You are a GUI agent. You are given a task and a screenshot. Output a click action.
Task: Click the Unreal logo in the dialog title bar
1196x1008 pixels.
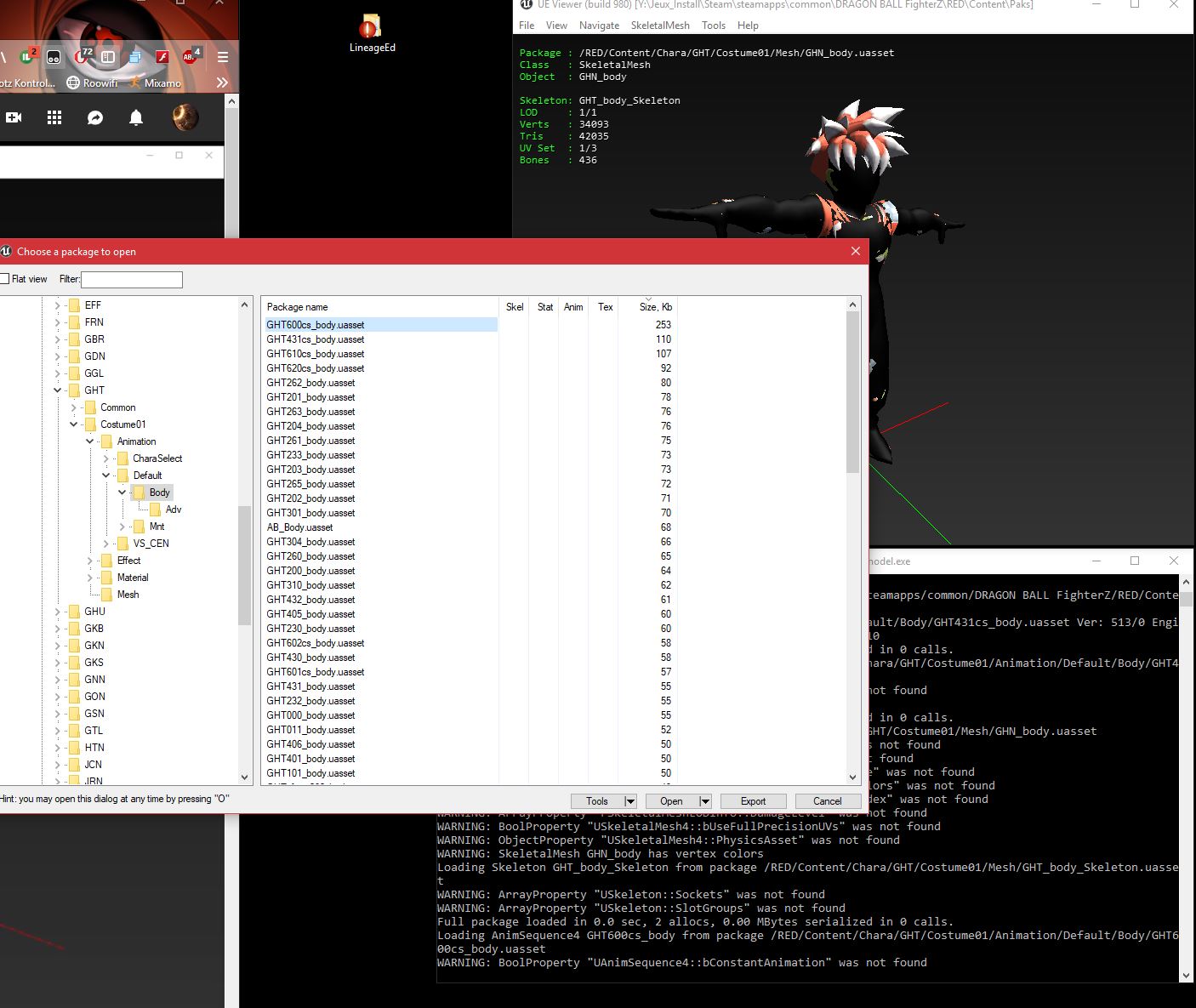6,251
